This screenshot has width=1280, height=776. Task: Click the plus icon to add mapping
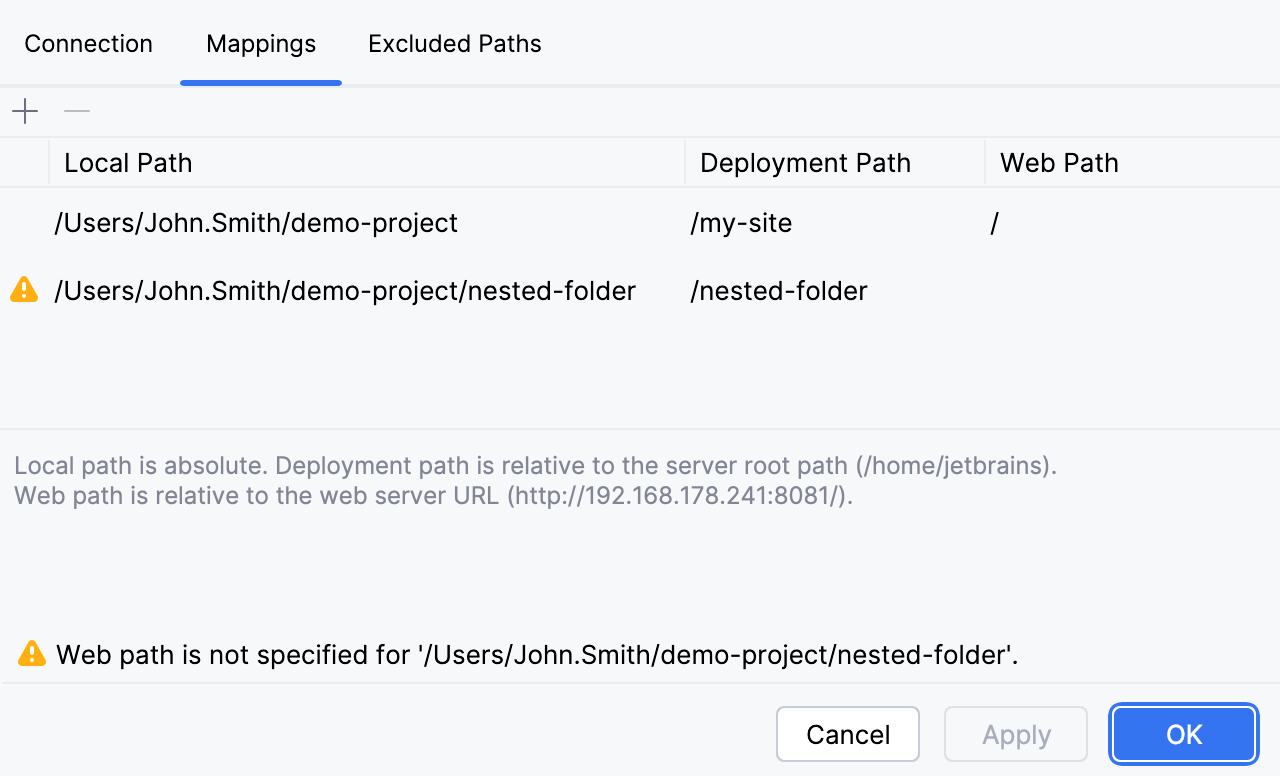point(25,111)
